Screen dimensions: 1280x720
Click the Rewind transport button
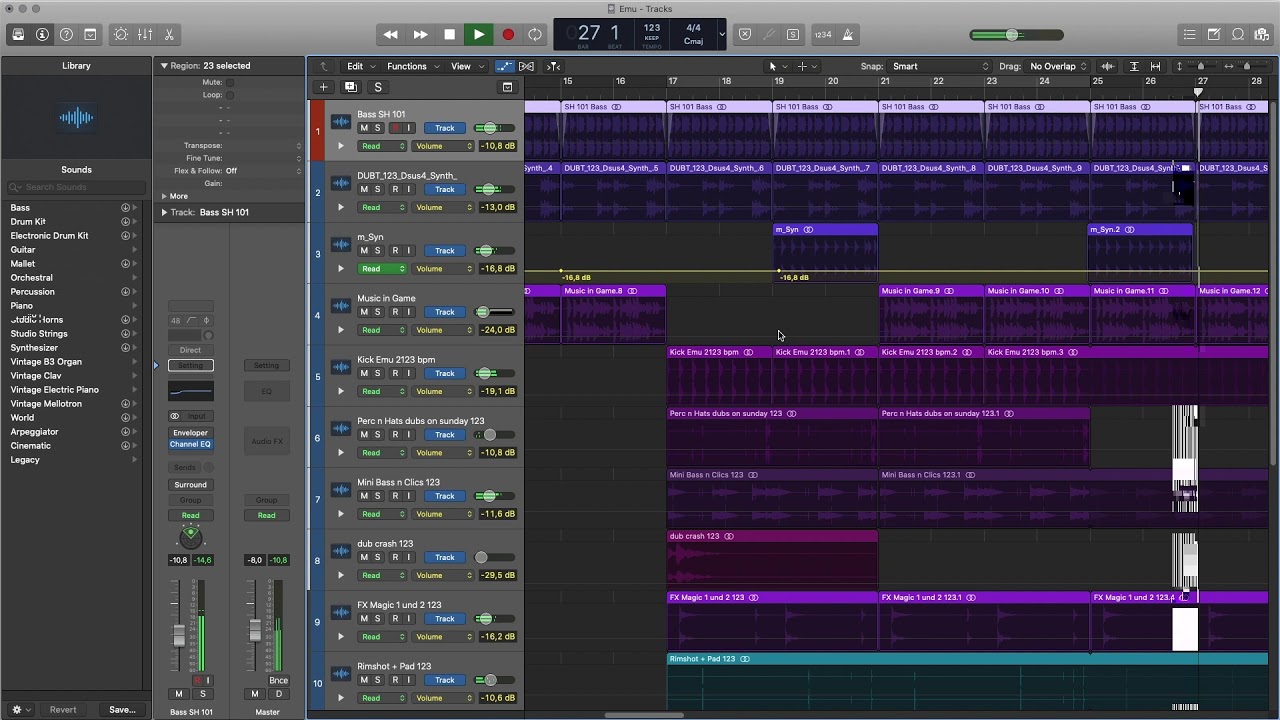click(391, 35)
